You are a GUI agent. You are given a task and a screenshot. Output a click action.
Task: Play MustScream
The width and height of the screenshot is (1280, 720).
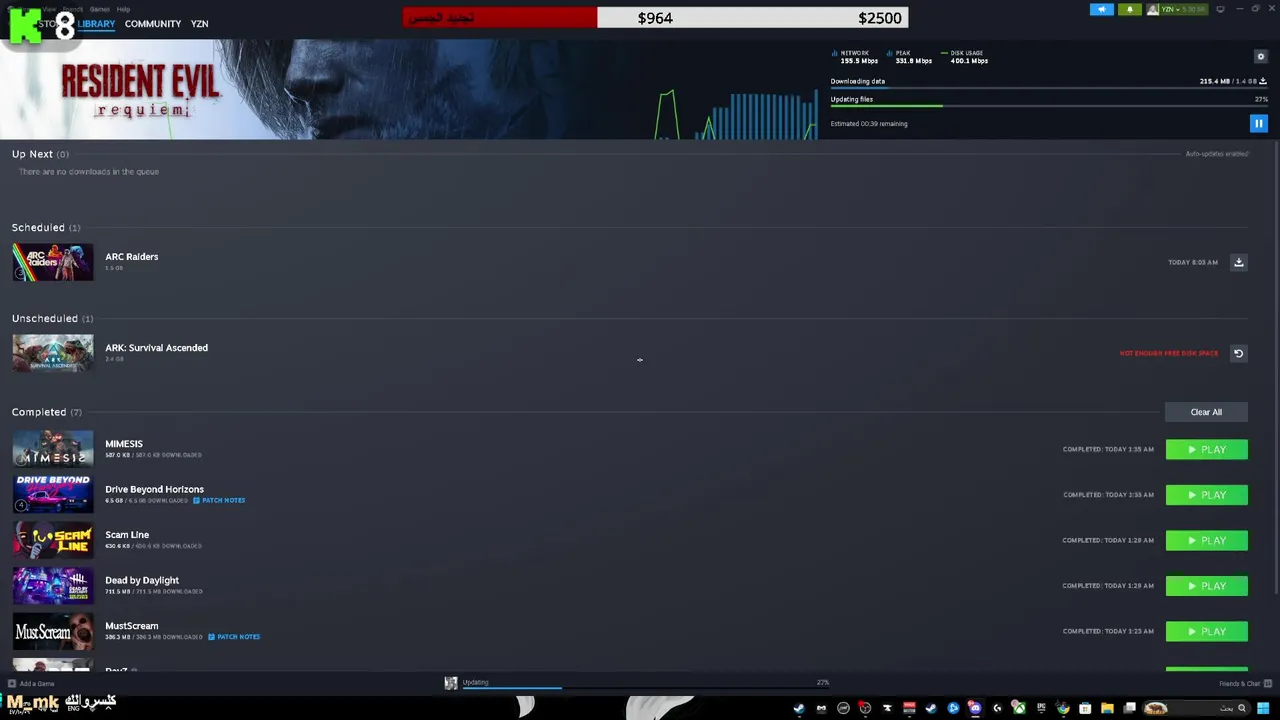coord(1206,631)
